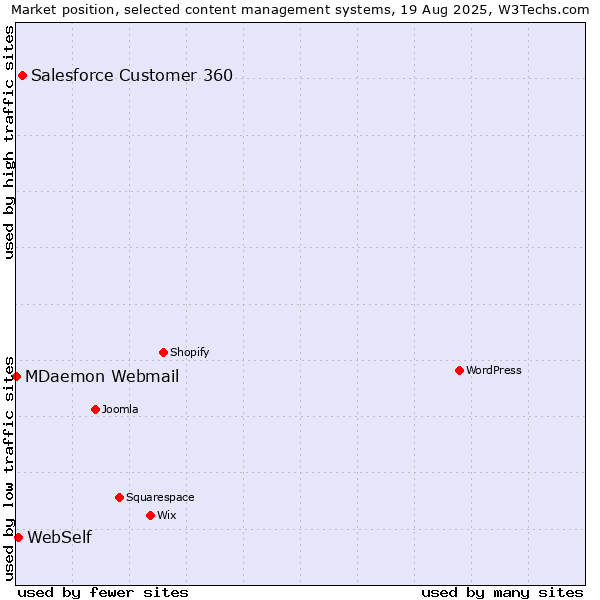Viewport: 600px width, 600px height.
Task: Click the Wix red data point
Action: pos(150,515)
